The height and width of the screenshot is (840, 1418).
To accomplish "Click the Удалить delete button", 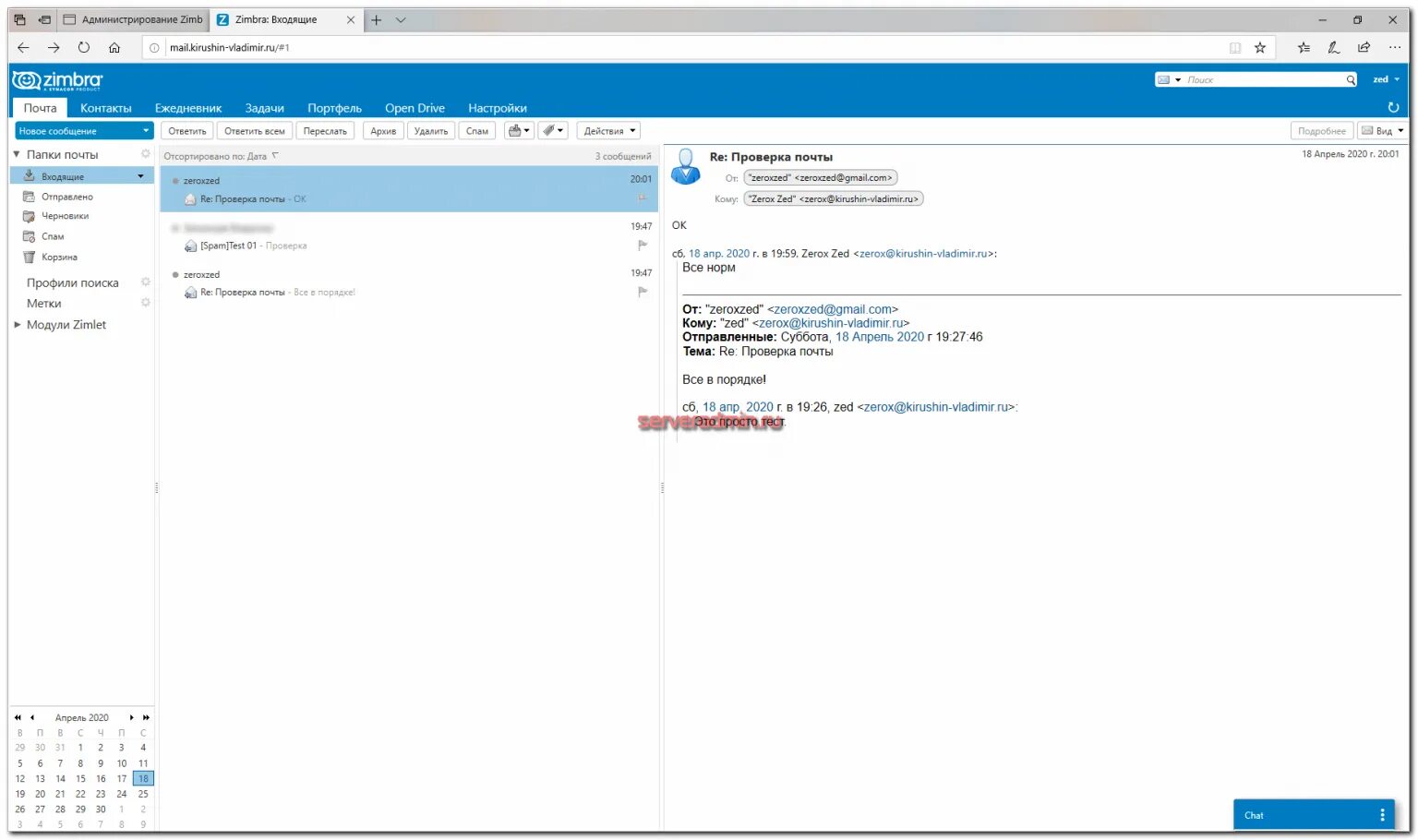I will coord(431,131).
